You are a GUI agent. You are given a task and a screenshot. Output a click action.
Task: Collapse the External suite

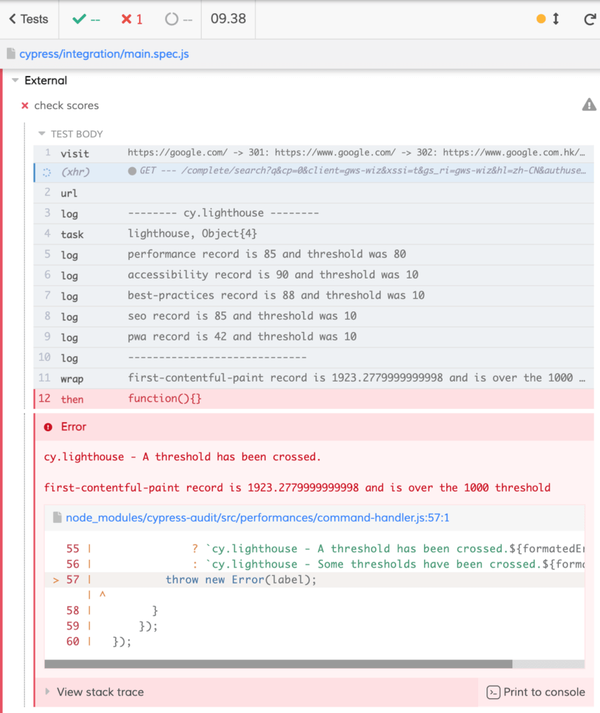pyautogui.click(x=45, y=80)
